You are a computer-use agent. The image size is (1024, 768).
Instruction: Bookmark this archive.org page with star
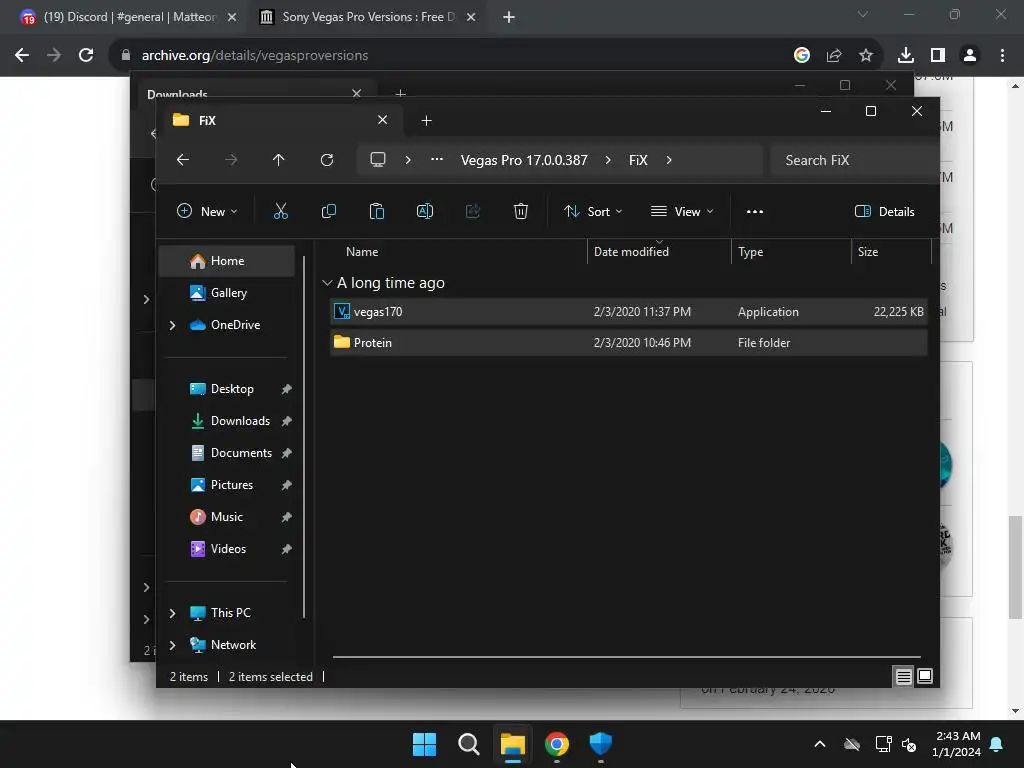click(866, 56)
